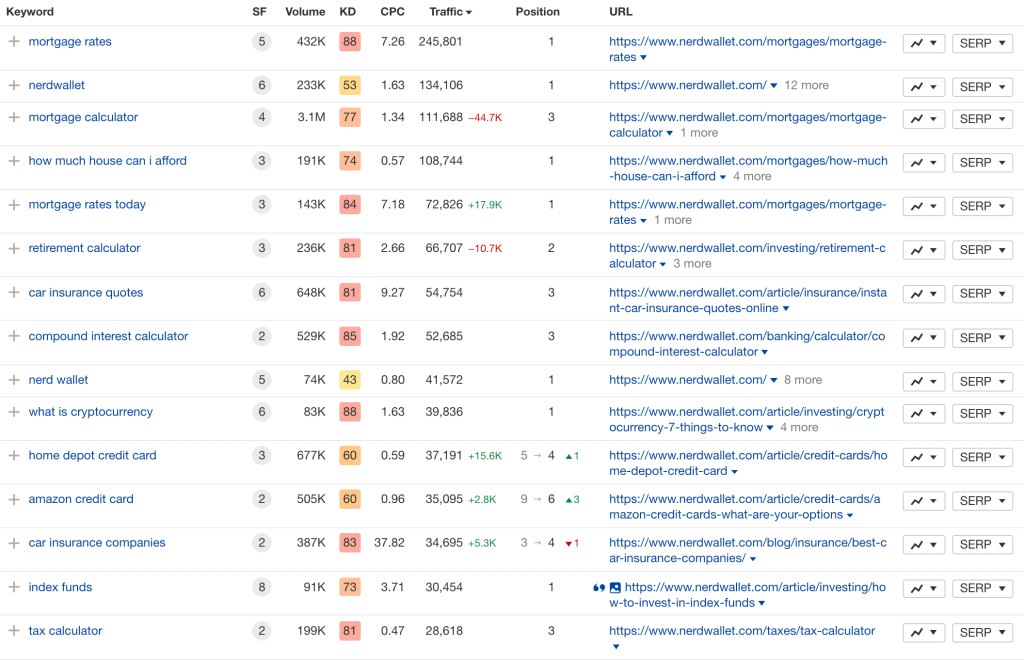The image size is (1024, 660).
Task: Click plus icon beside car insurance quotes
Action: coord(14,292)
